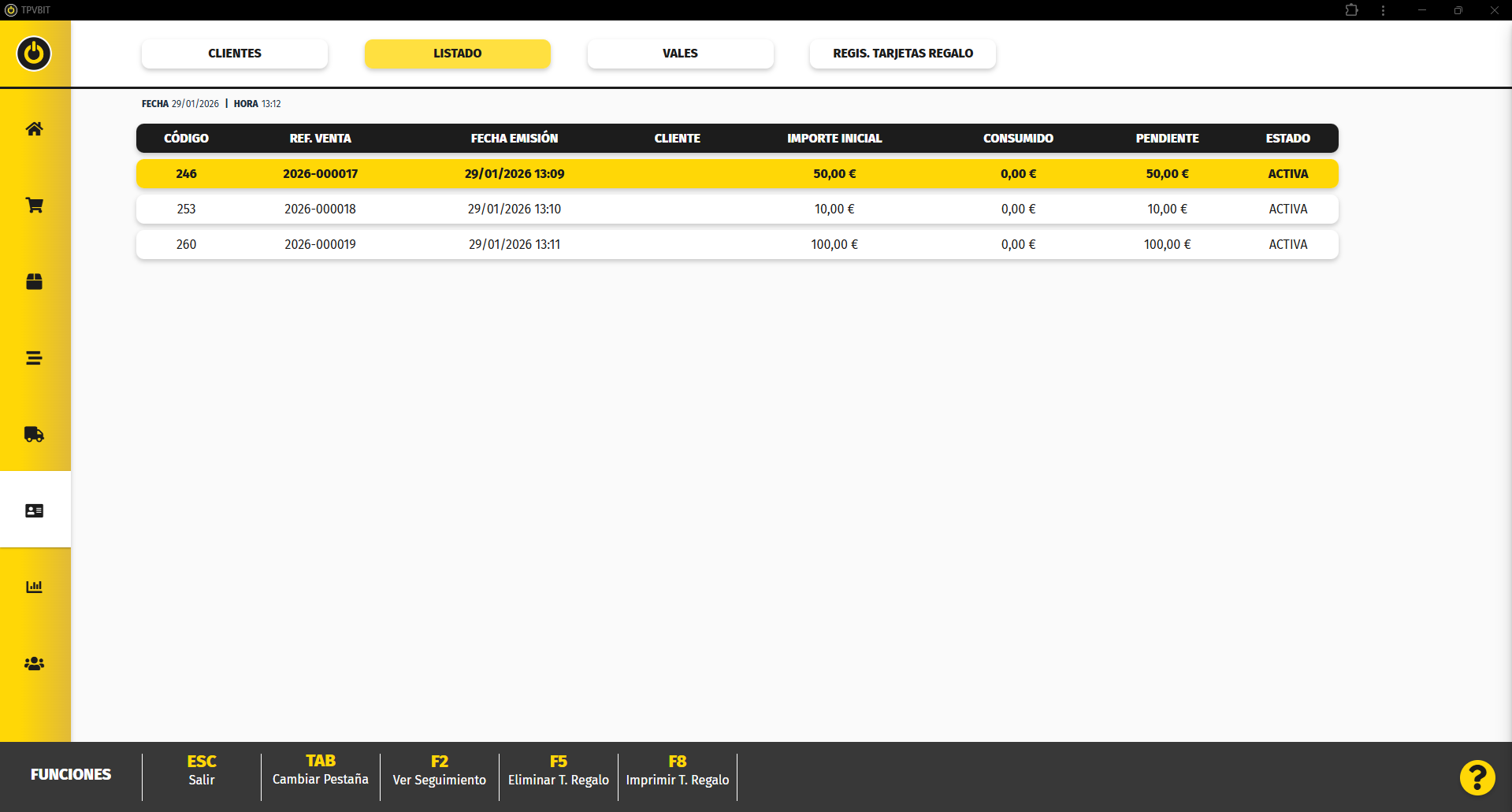The image size is (1512, 812).
Task: Open the box products icon
Action: coord(34,282)
